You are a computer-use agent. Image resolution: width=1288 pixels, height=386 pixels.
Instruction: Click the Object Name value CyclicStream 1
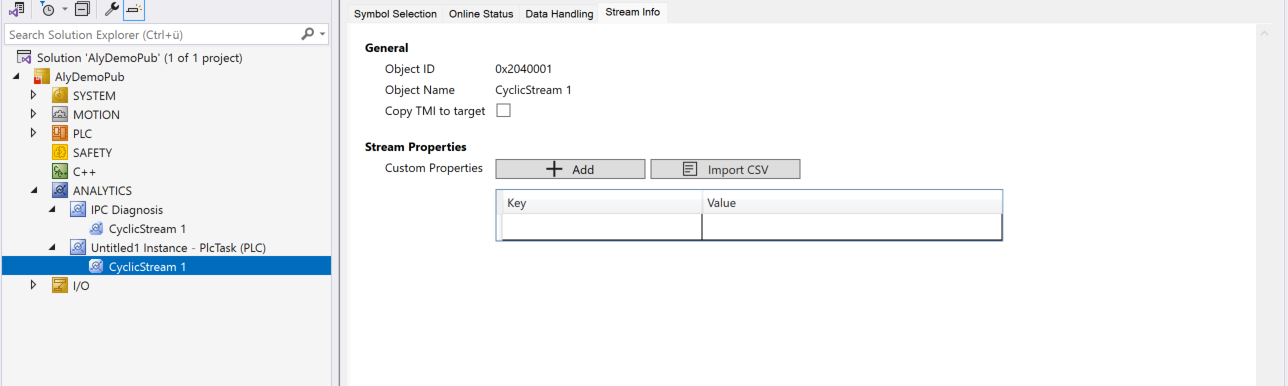(x=533, y=90)
